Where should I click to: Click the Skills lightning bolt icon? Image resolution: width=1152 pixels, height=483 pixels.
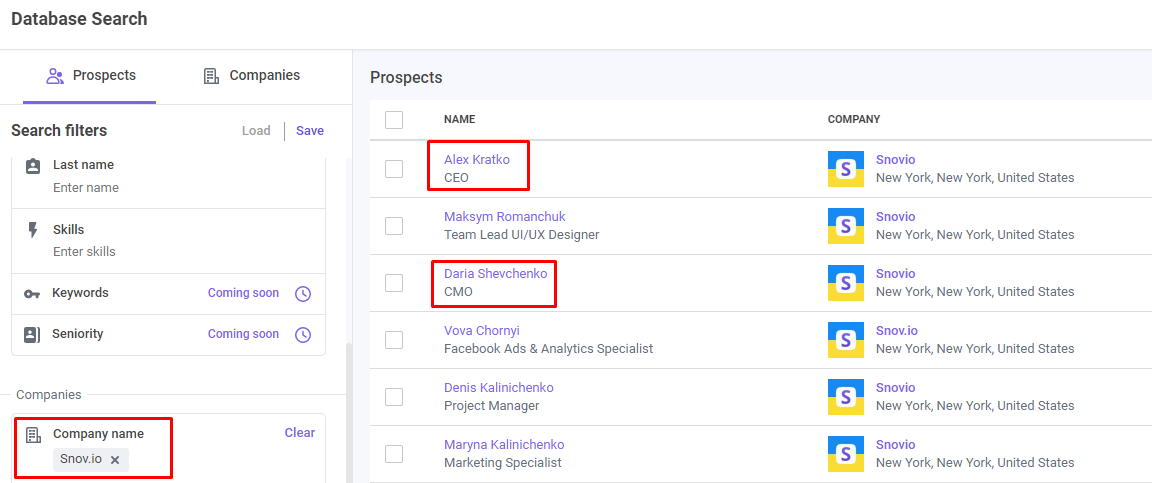coord(32,230)
